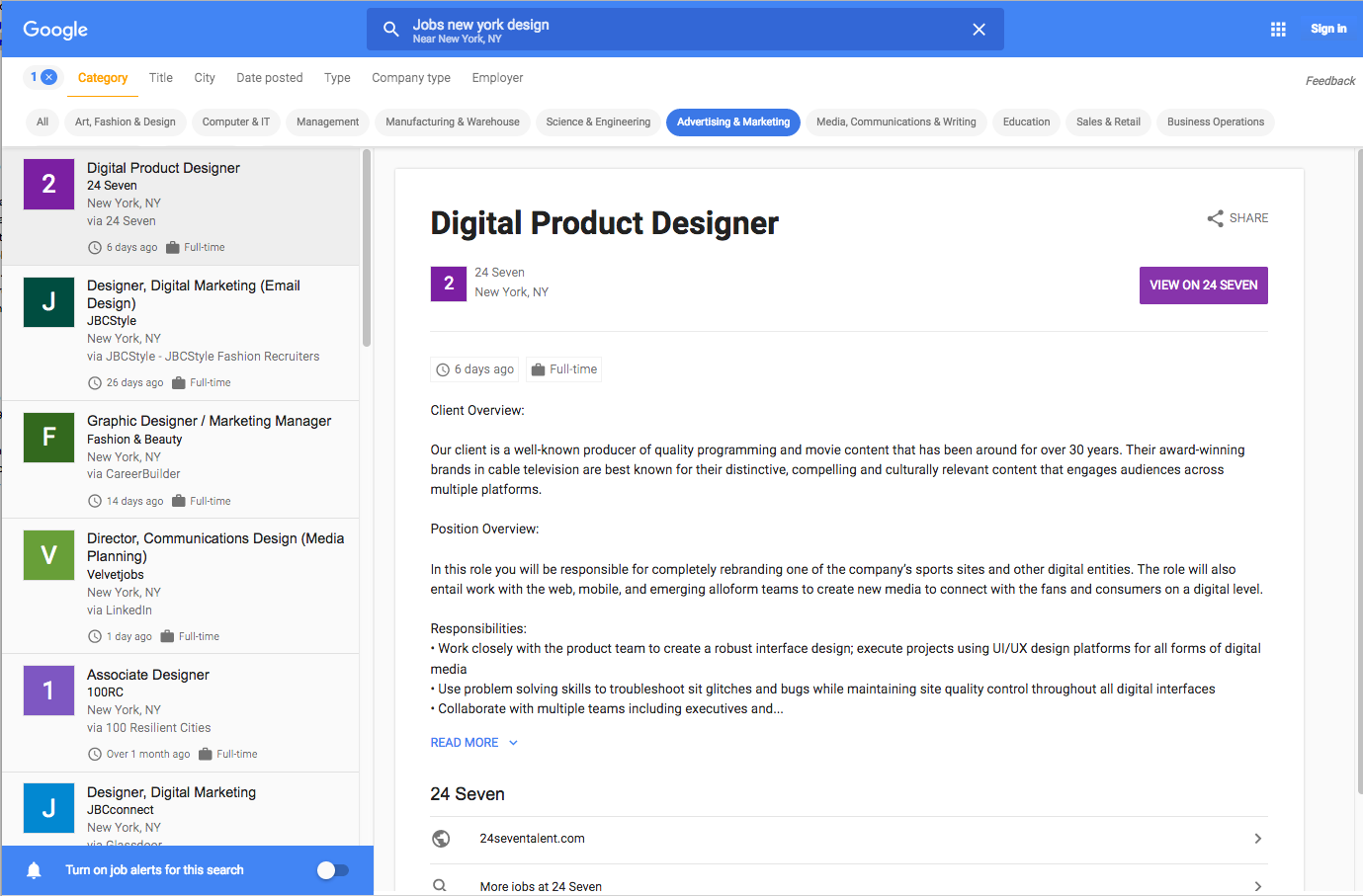This screenshot has width=1363, height=896.
Task: Open the Feedback link
Action: (x=1330, y=81)
